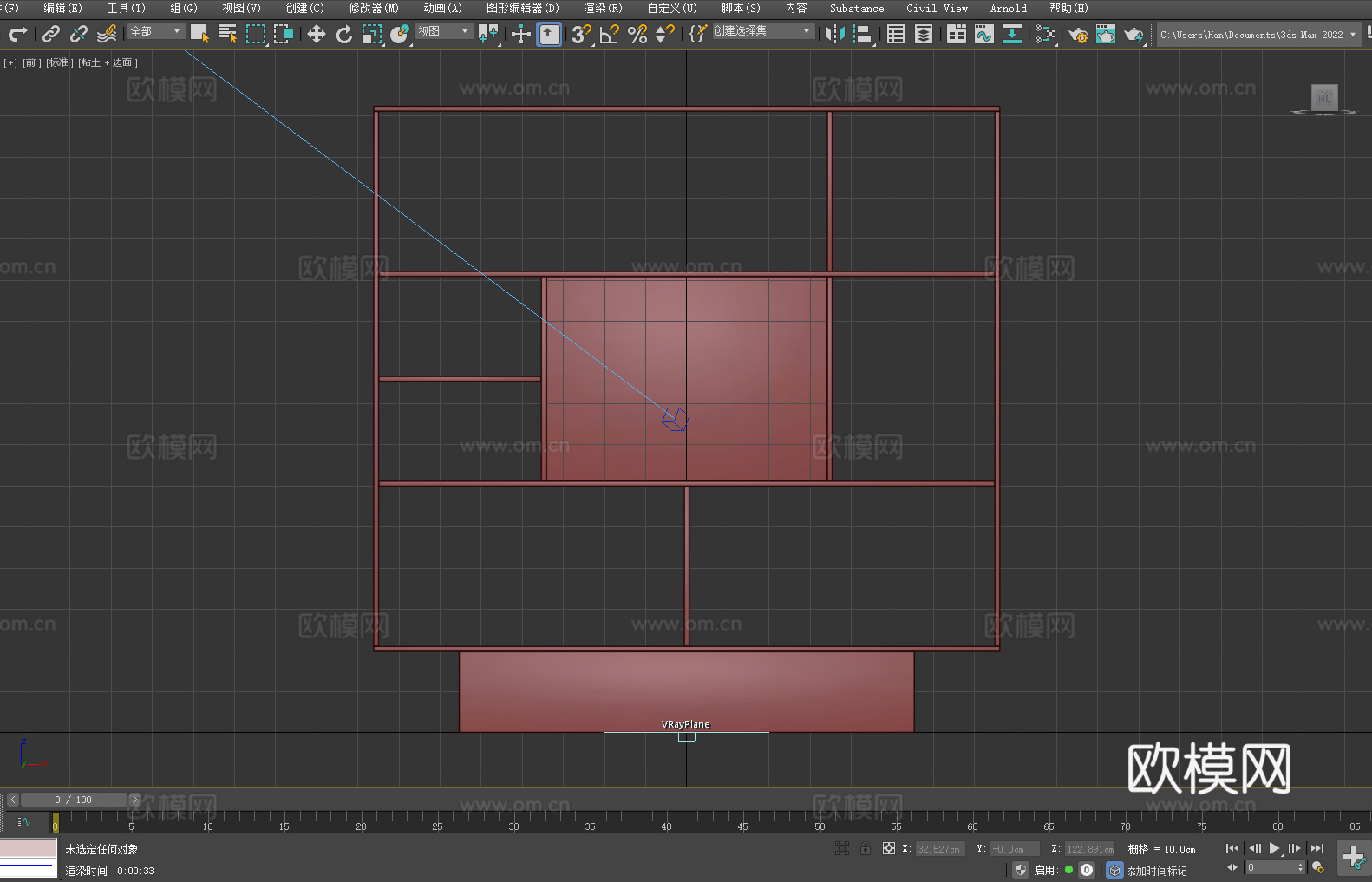Open Render Setup teapot icon

1078,34
